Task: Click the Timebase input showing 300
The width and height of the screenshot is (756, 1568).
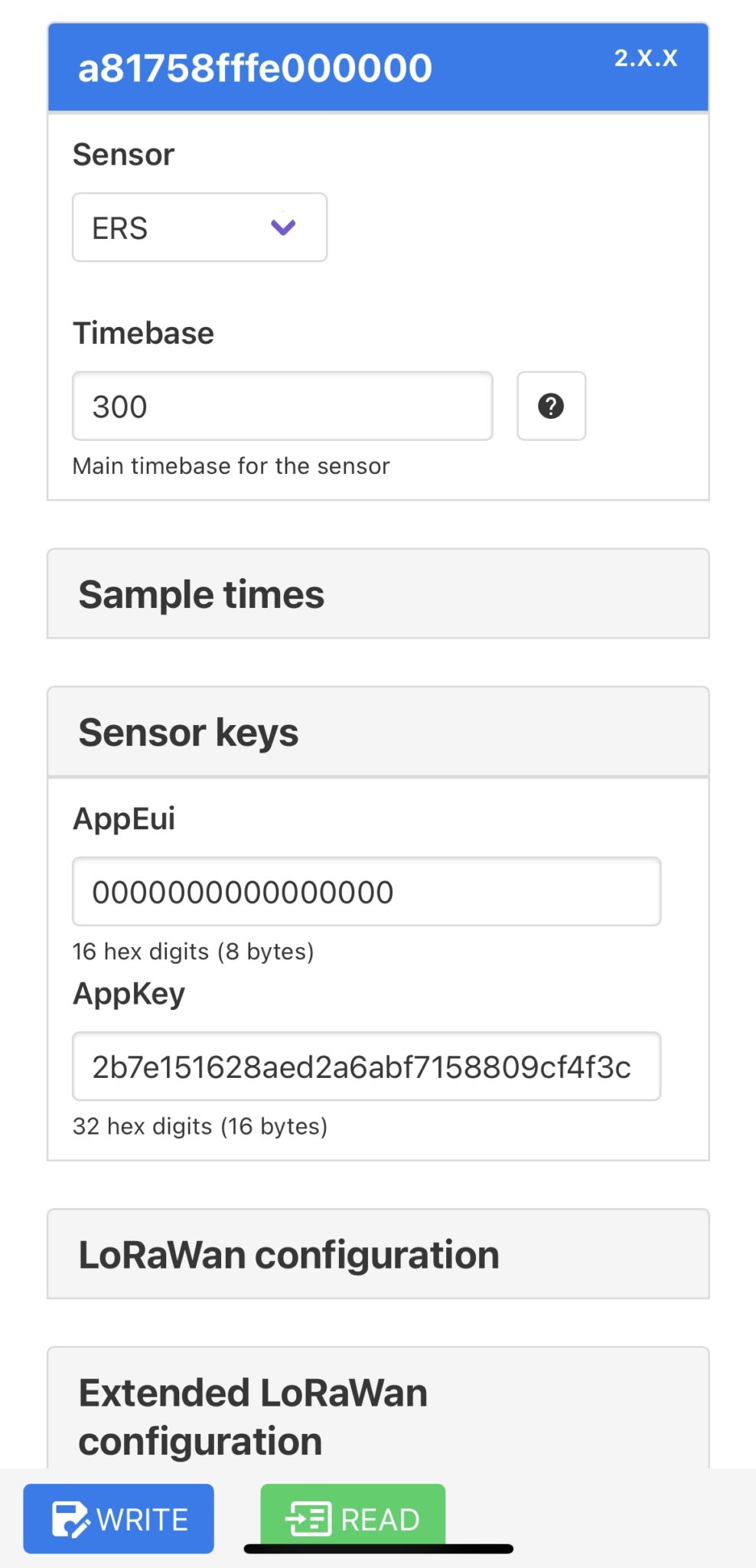Action: coord(282,407)
